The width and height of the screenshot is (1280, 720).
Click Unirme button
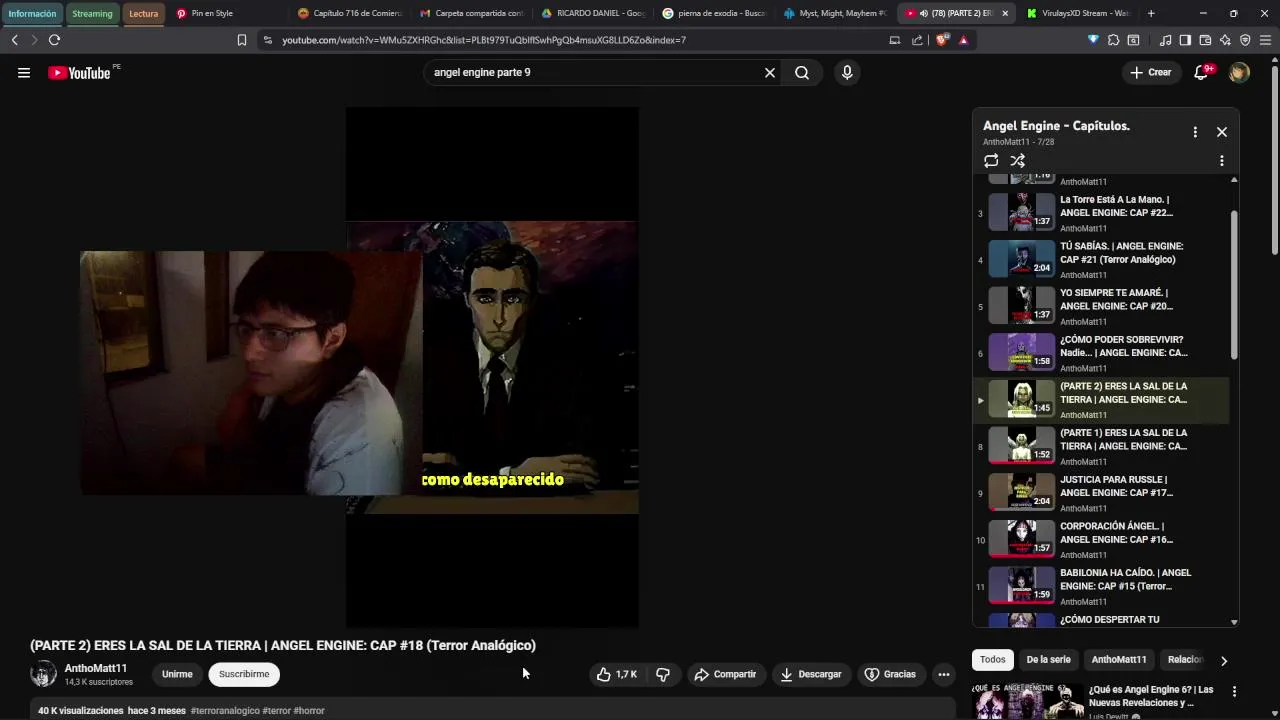[x=177, y=674]
